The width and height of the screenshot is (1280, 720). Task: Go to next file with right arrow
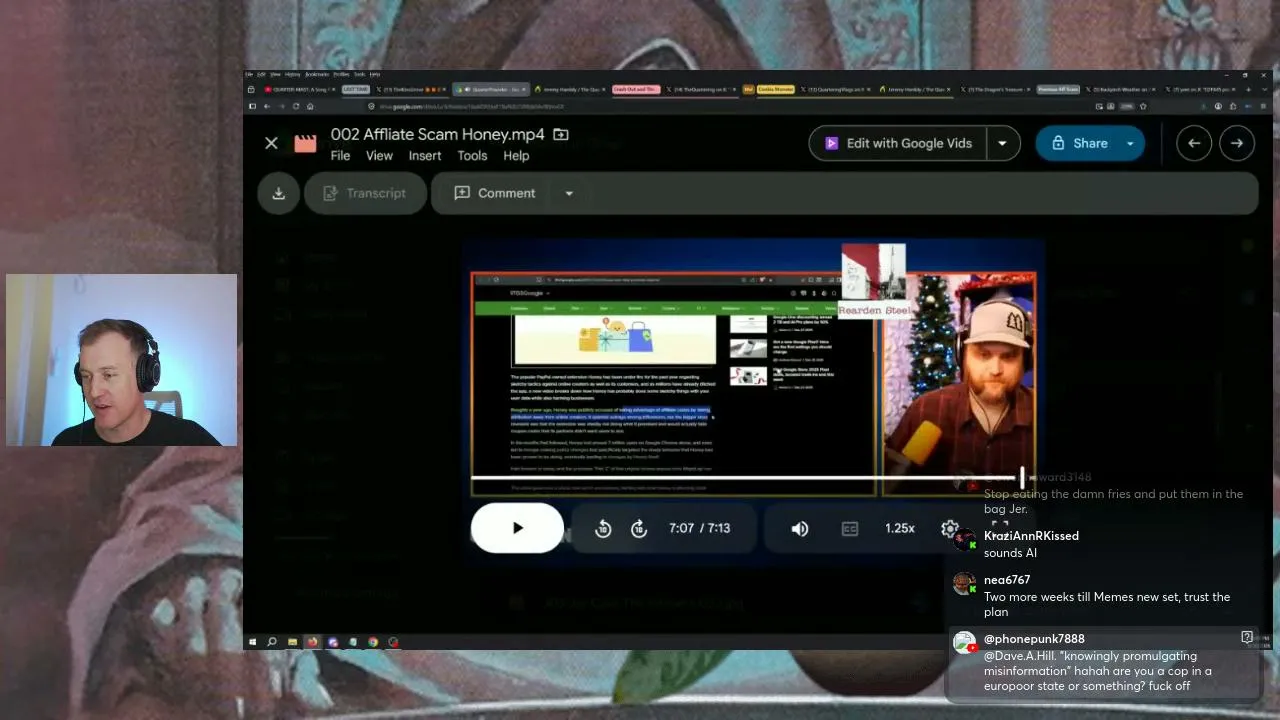[x=1237, y=143]
